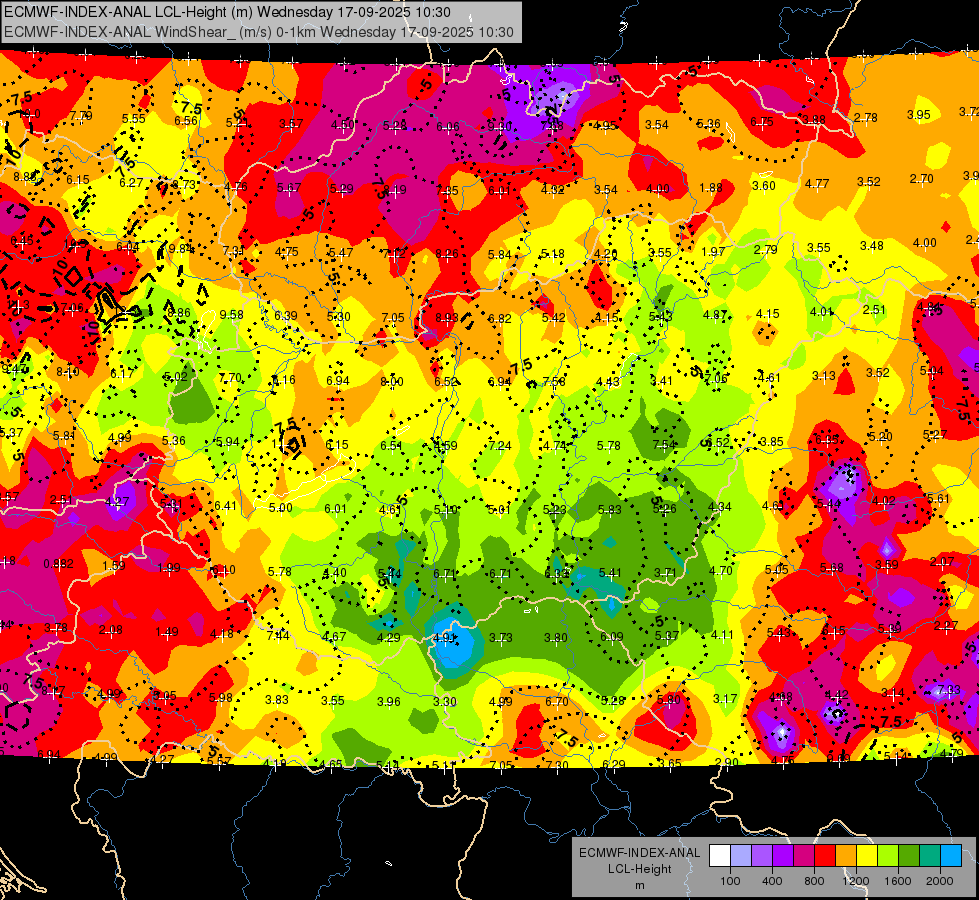Click the teal legend swatch
The width and height of the screenshot is (979, 900).
click(930, 855)
